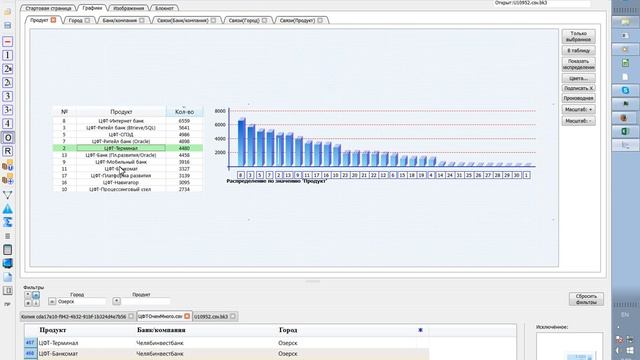Close the ЦФТОченьМного.csv file tab
Viewport: 640px width, 360px height.
[x=187, y=316]
